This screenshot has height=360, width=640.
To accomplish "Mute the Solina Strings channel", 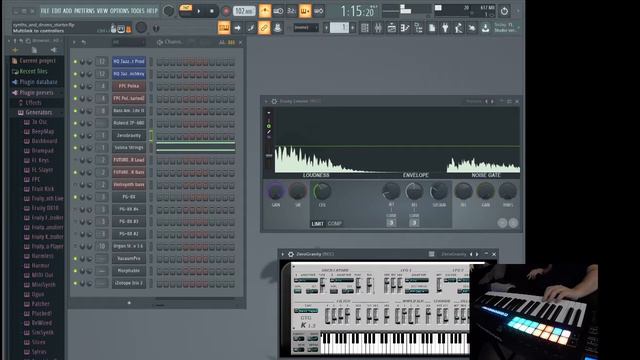I will [x=75, y=148].
